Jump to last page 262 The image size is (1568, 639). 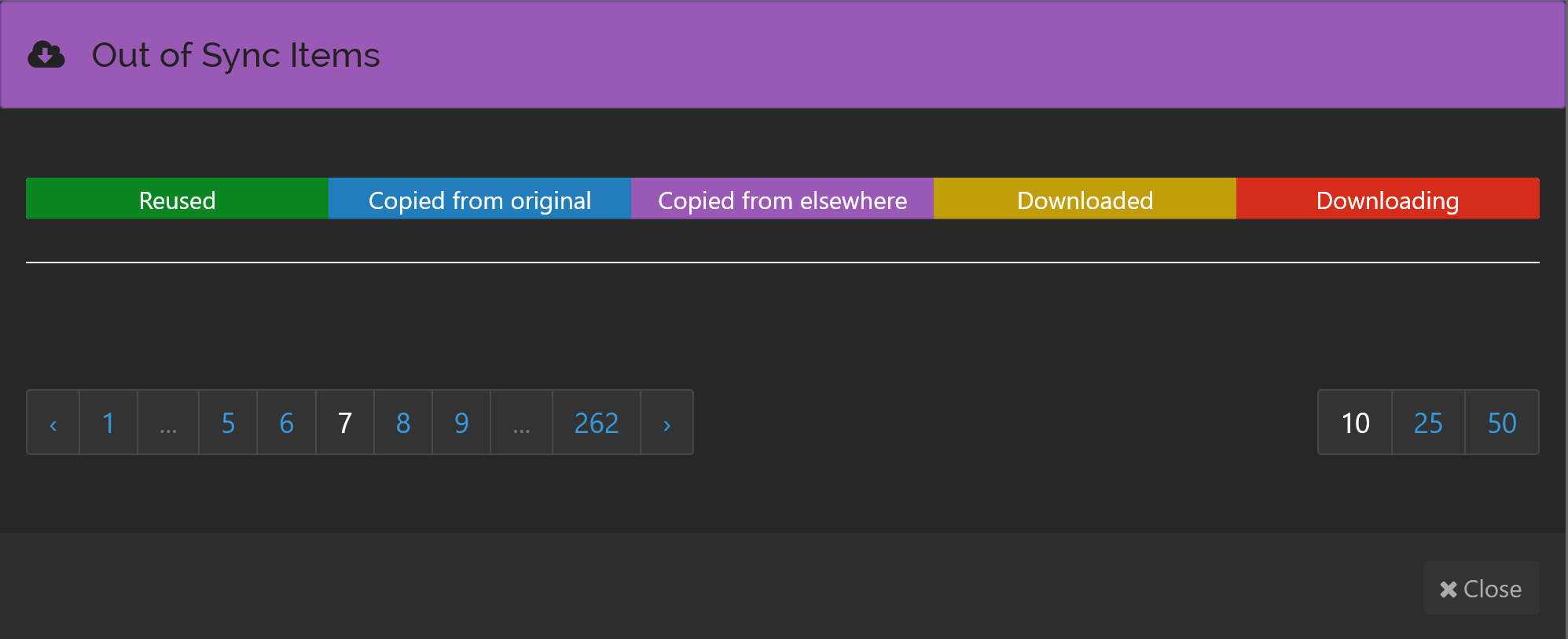pos(597,423)
